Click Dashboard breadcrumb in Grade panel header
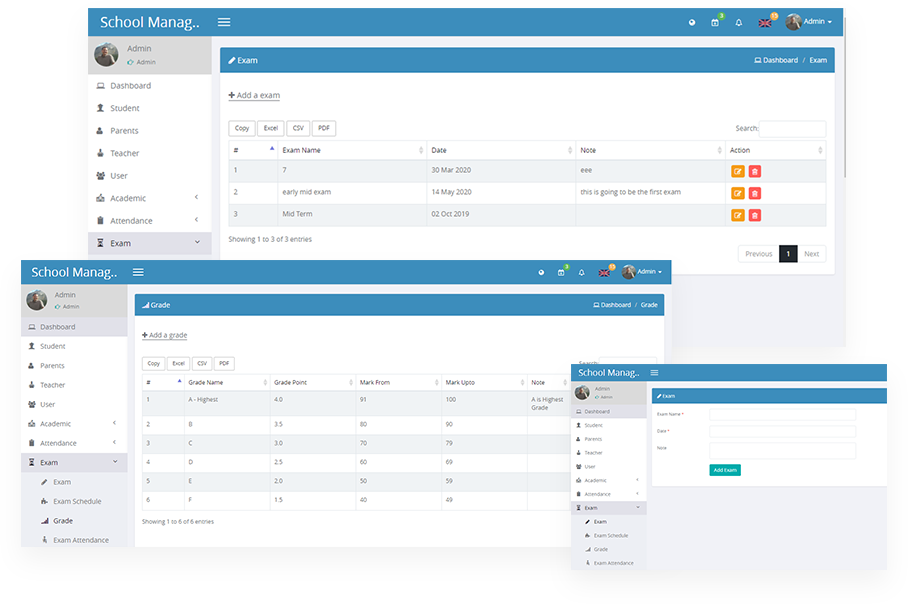This screenshot has height=604, width=908. 612,305
